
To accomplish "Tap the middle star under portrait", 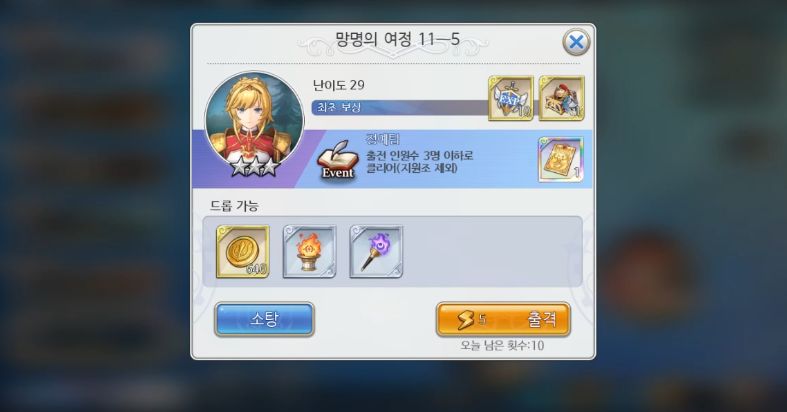I will coord(255,167).
